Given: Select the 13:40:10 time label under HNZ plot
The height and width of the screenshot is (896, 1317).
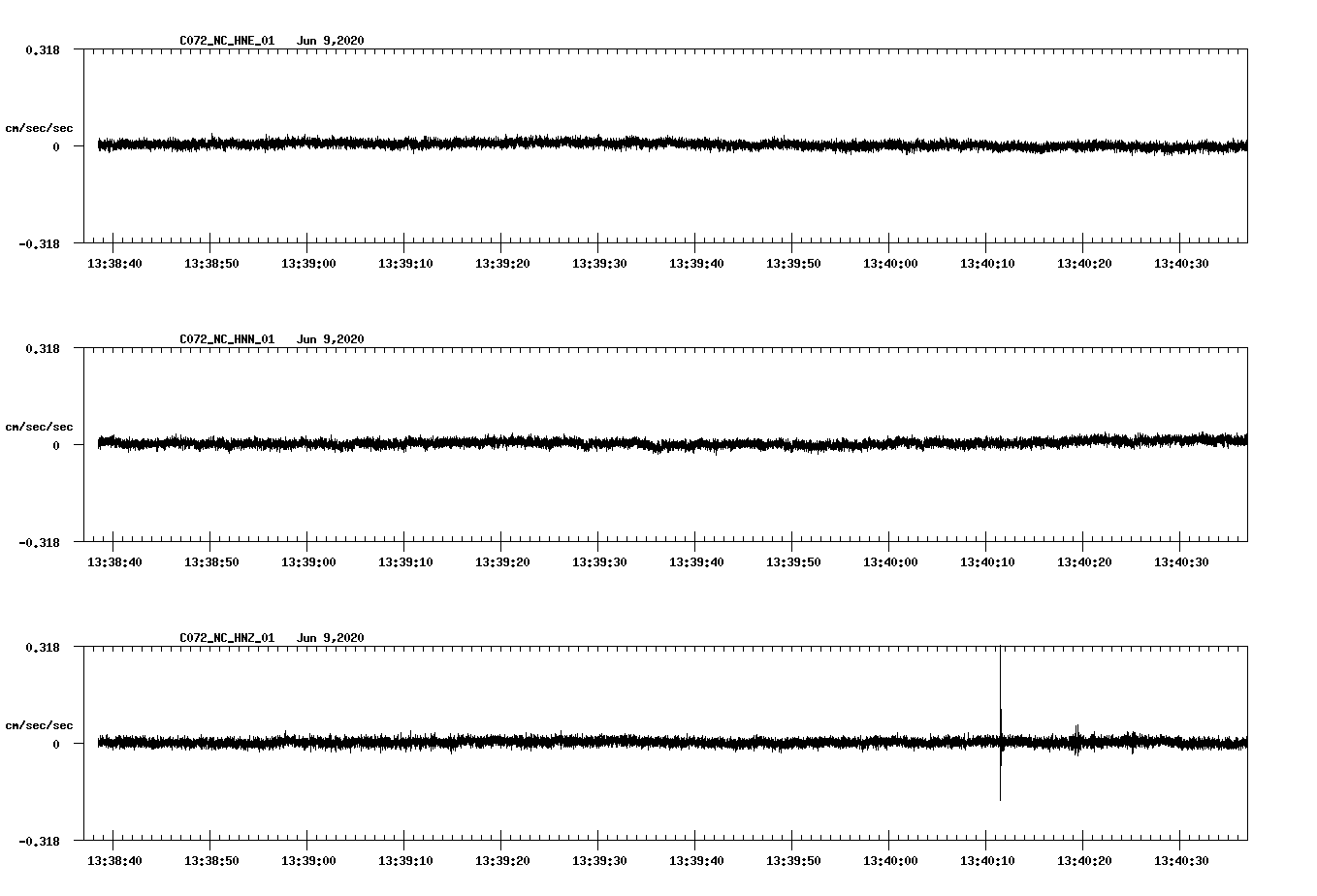Looking at the screenshot, I should [x=987, y=861].
